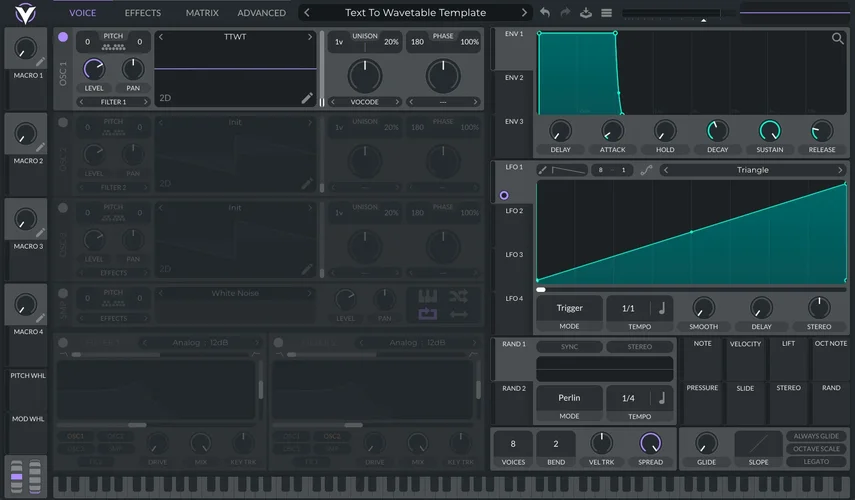Select the ENV 2 envelope
The image size is (855, 500).
513,78
